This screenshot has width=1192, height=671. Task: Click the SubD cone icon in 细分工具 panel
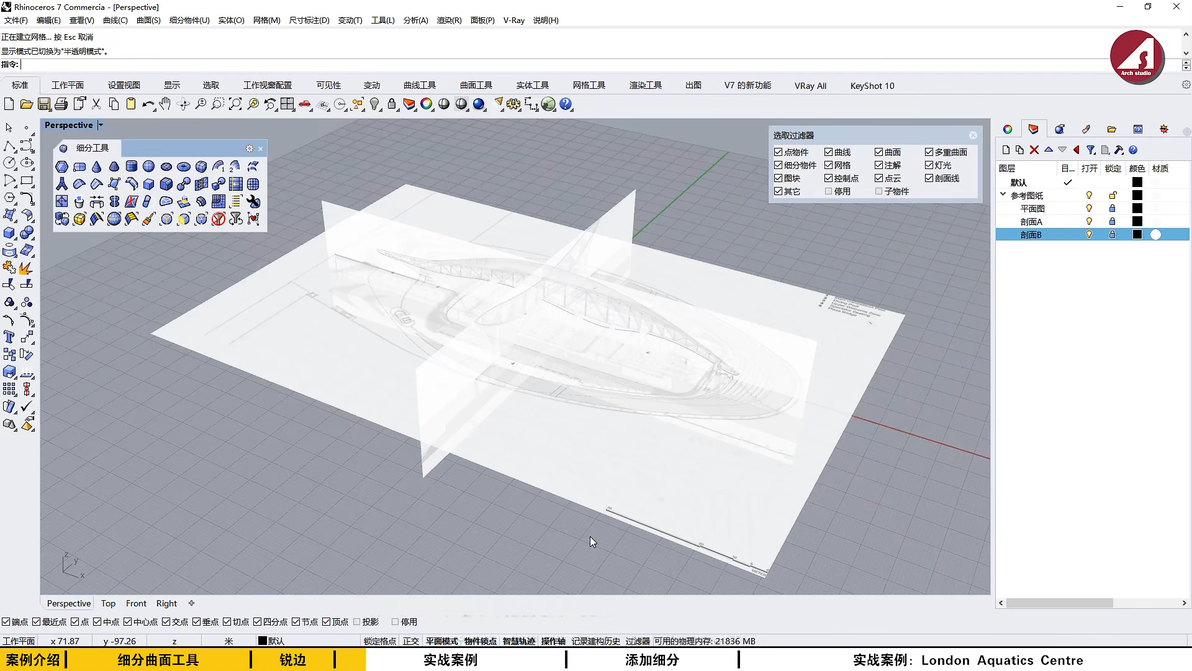point(97,167)
